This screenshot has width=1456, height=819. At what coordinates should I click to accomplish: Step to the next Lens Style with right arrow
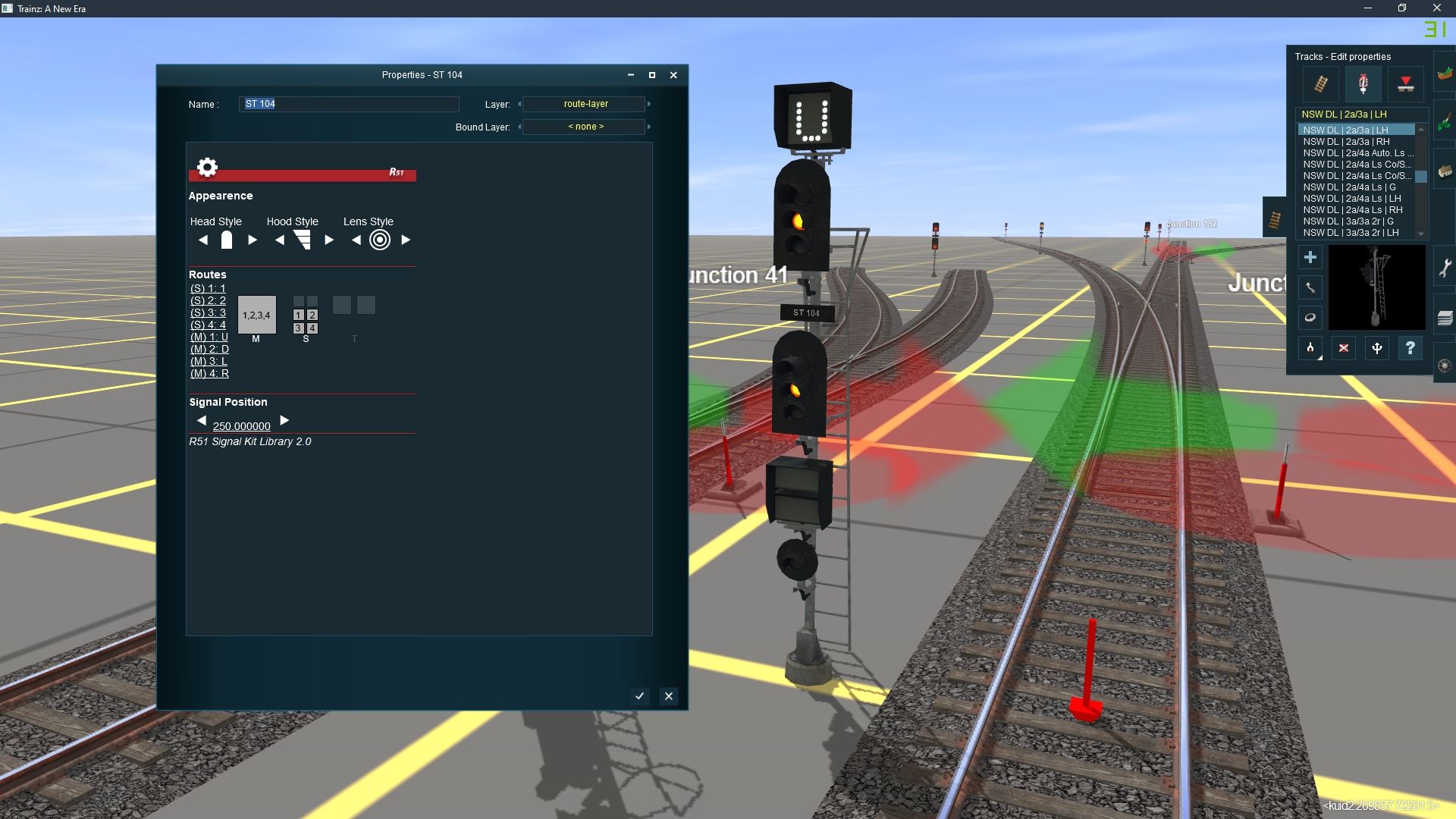click(x=405, y=239)
